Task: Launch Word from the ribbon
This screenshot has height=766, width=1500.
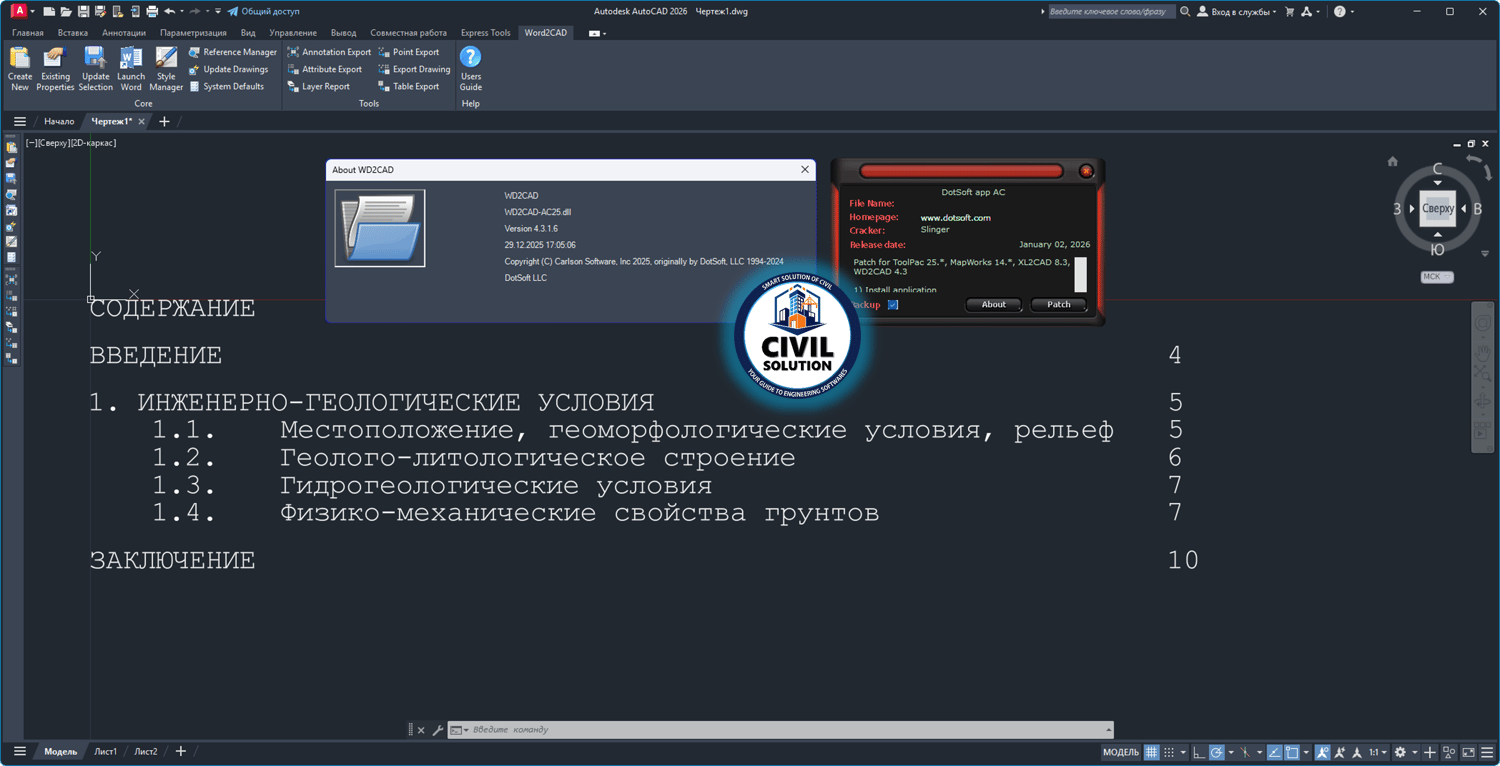Action: point(131,68)
